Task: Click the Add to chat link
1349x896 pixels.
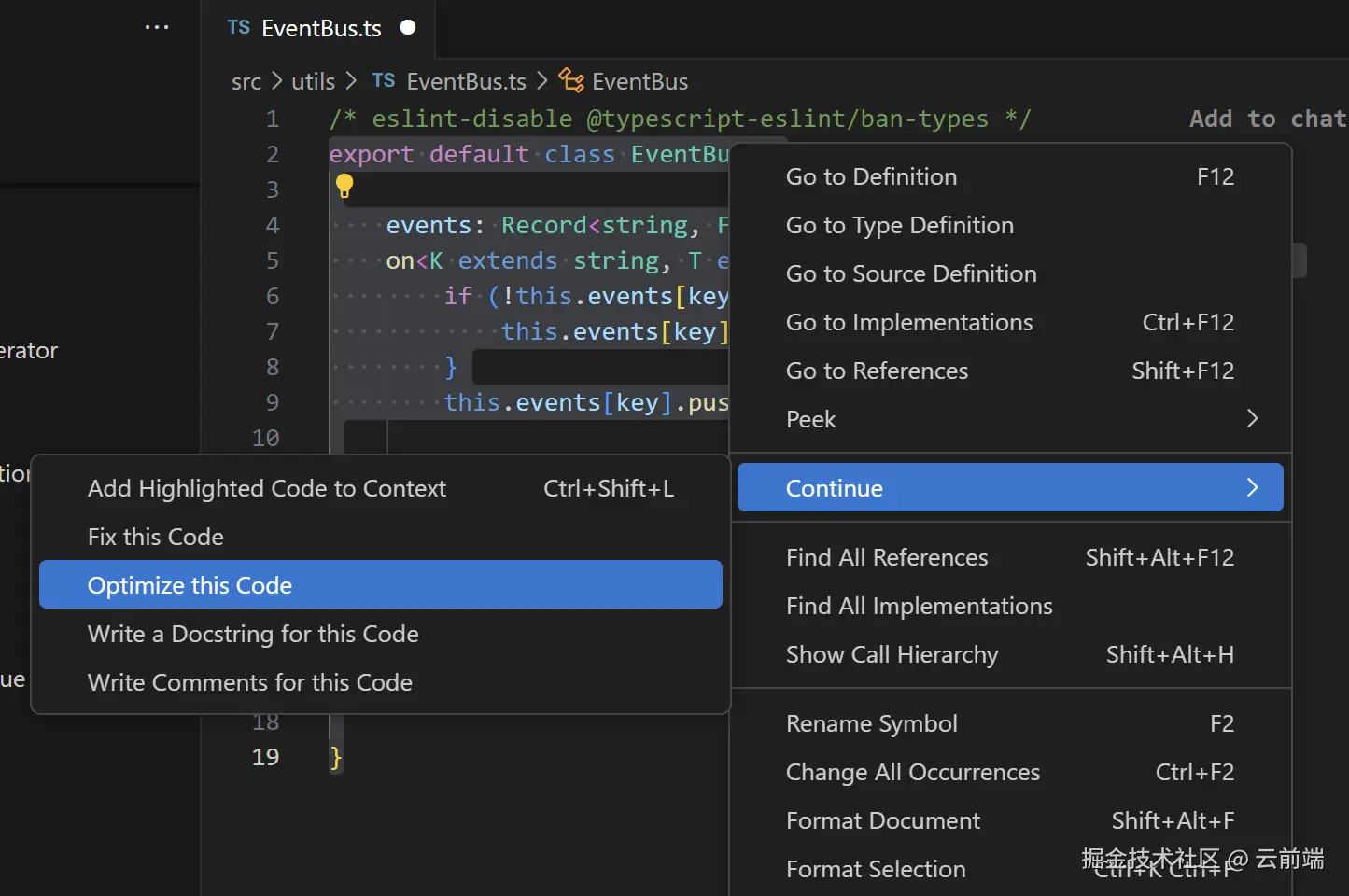Action: click(x=1267, y=119)
